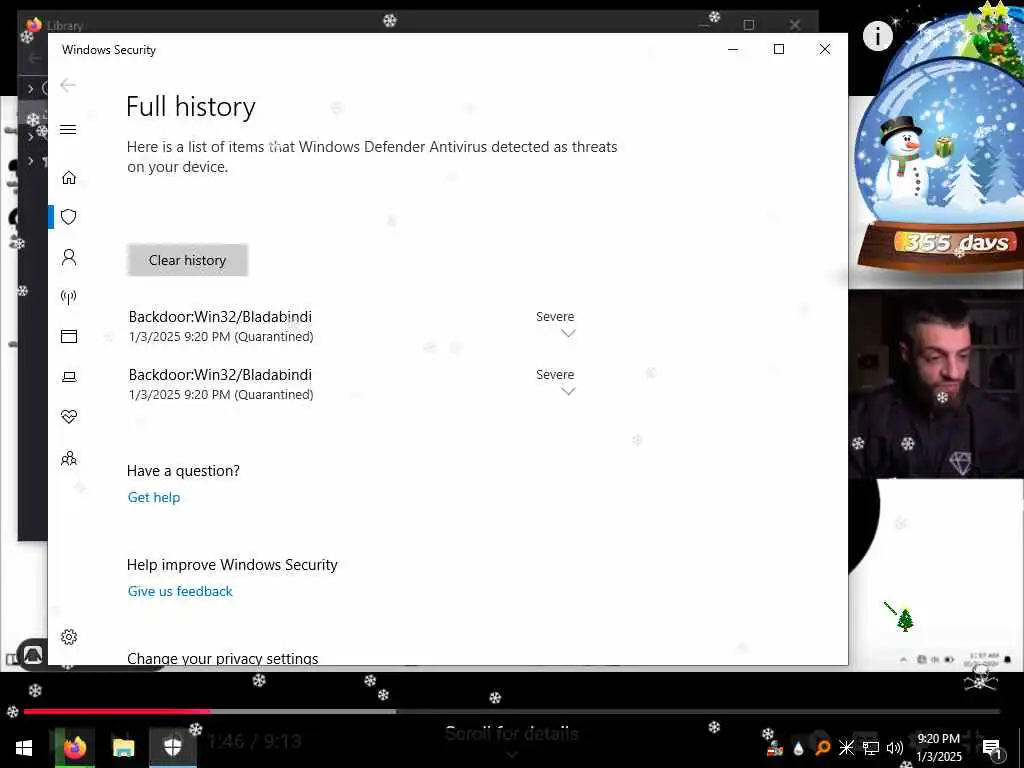Open the taskbar clock showing 9:20 PM

(938, 747)
